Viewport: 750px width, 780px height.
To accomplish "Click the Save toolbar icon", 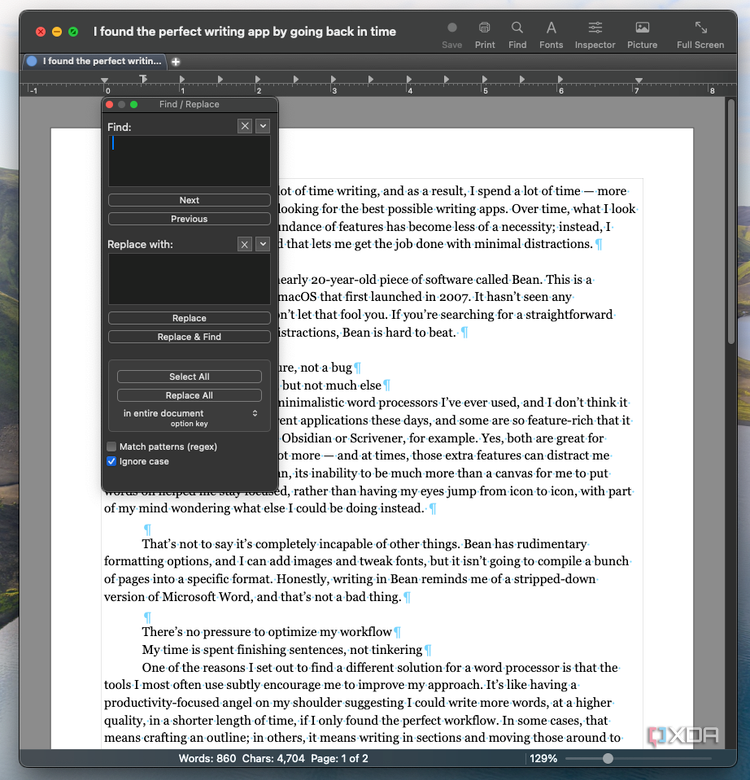I will pyautogui.click(x=452, y=35).
